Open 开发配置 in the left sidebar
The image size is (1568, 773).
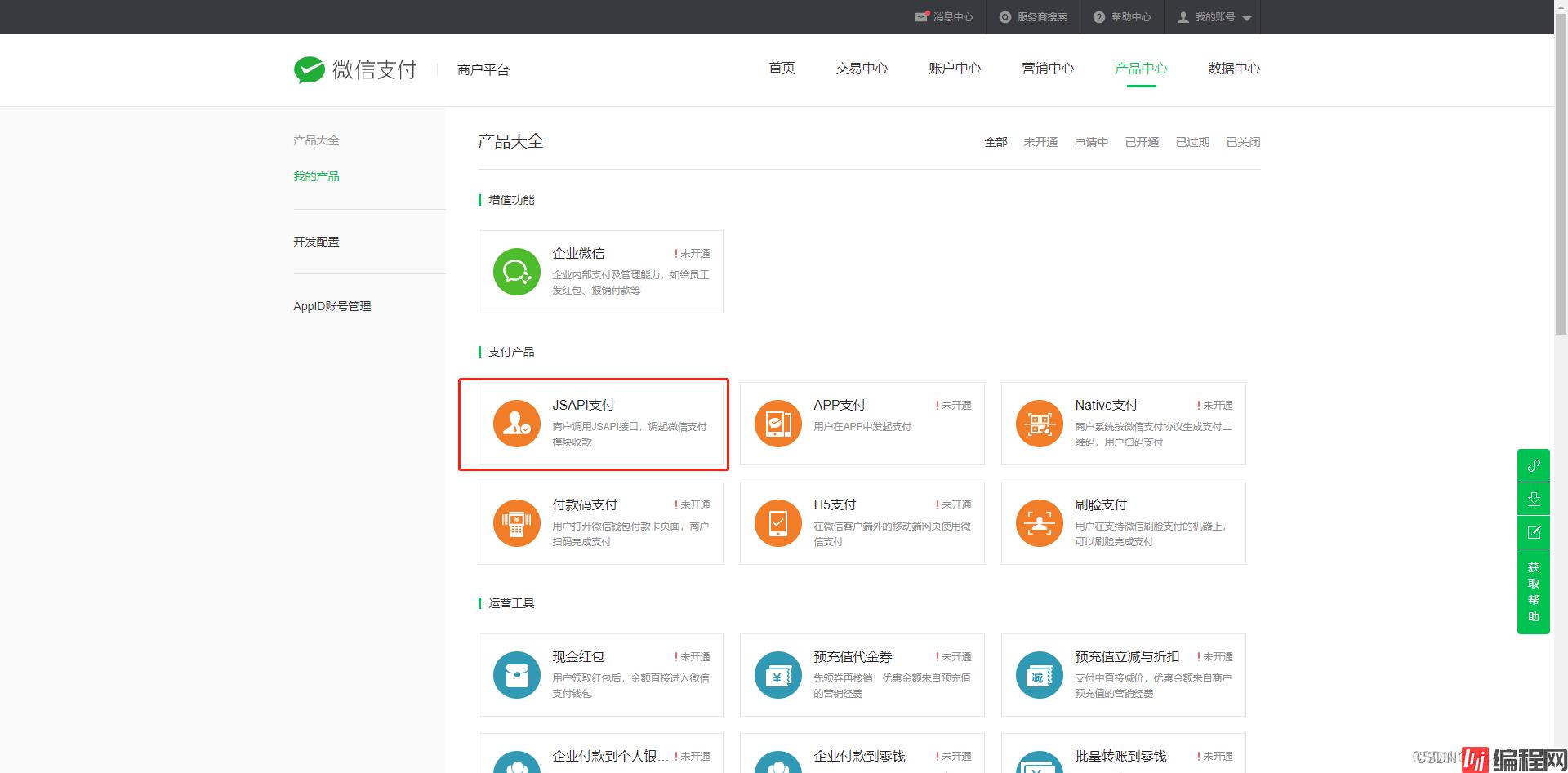tap(316, 242)
